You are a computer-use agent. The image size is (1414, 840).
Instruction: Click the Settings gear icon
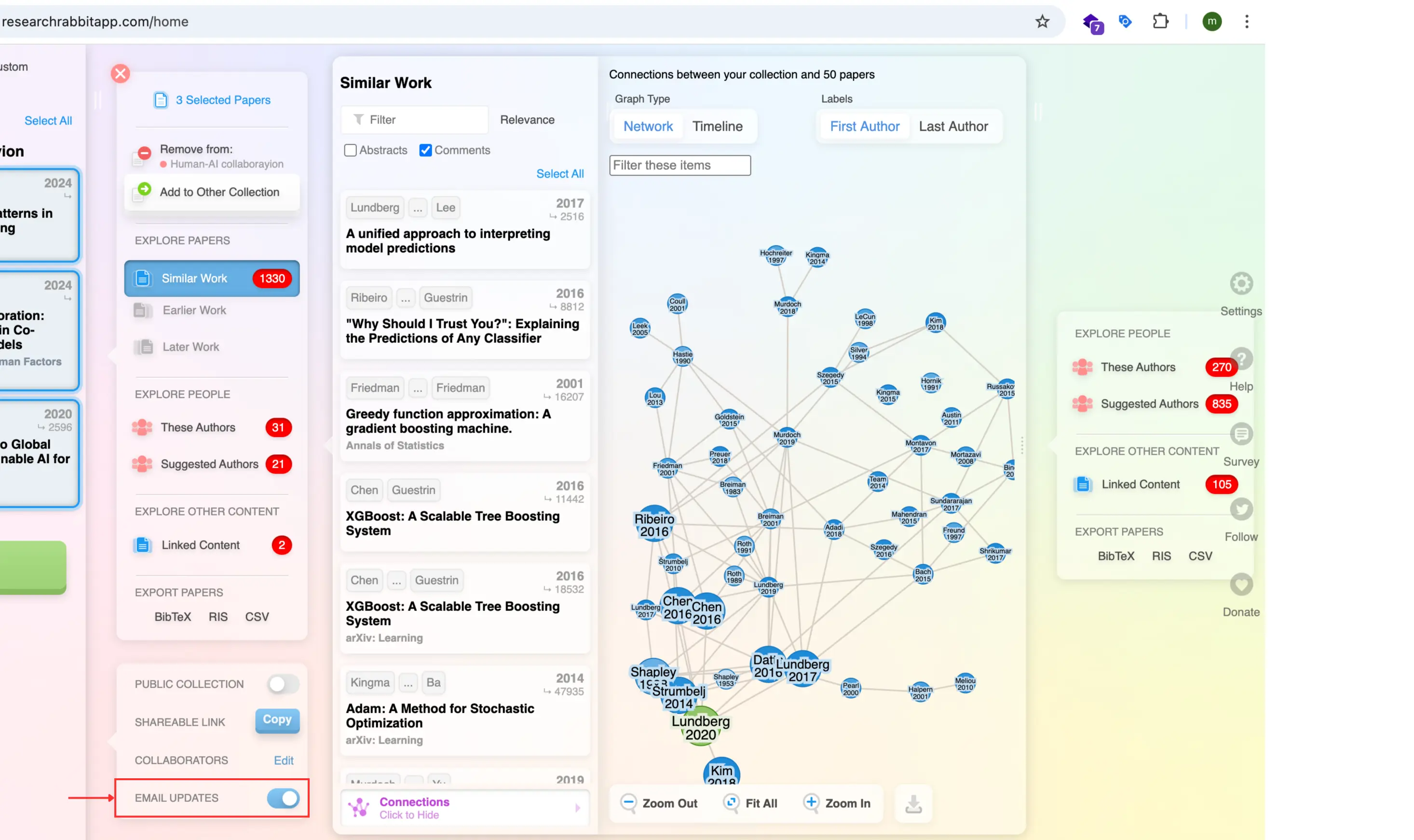tap(1241, 284)
